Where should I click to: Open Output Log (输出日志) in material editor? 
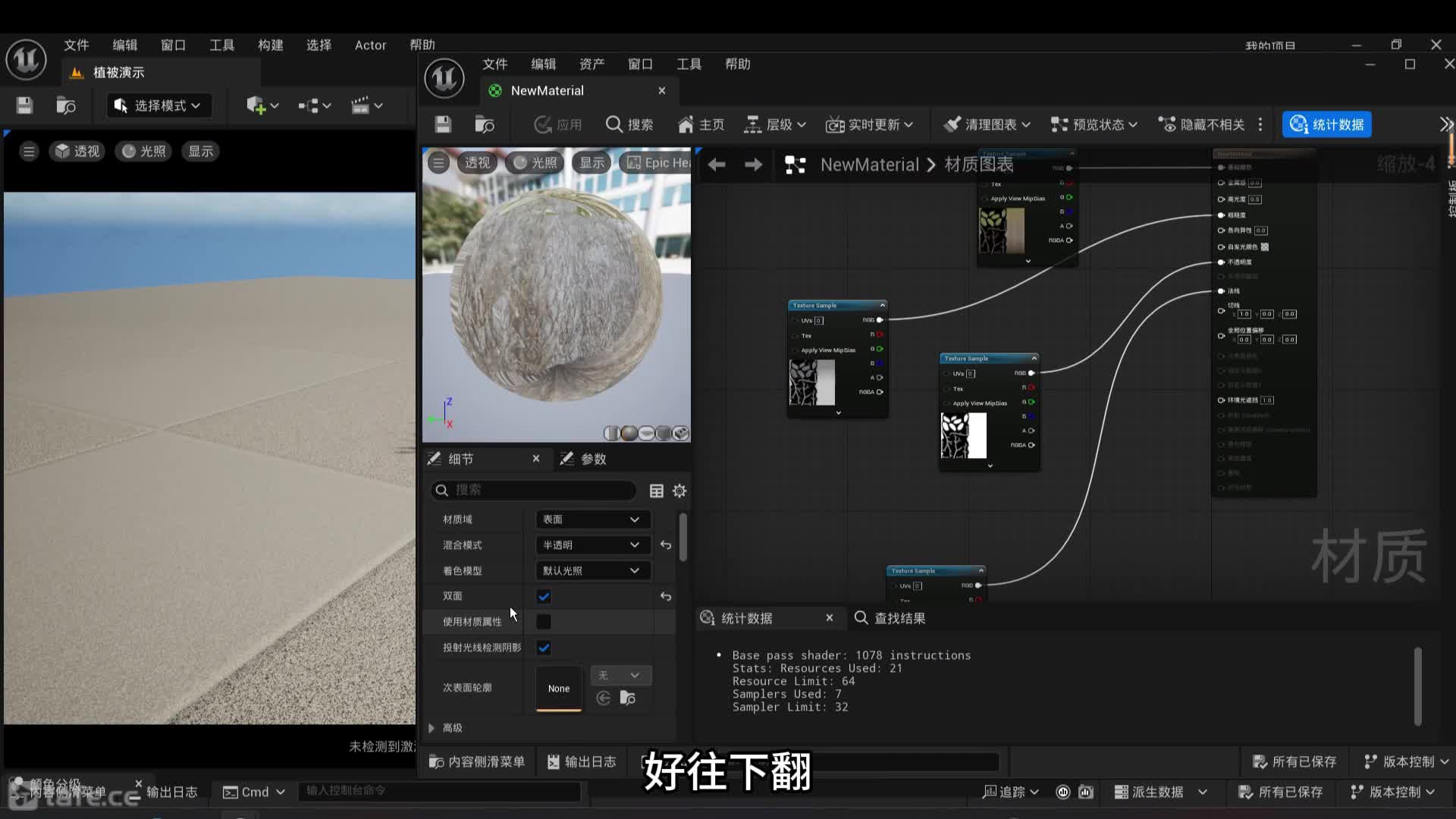coord(582,761)
